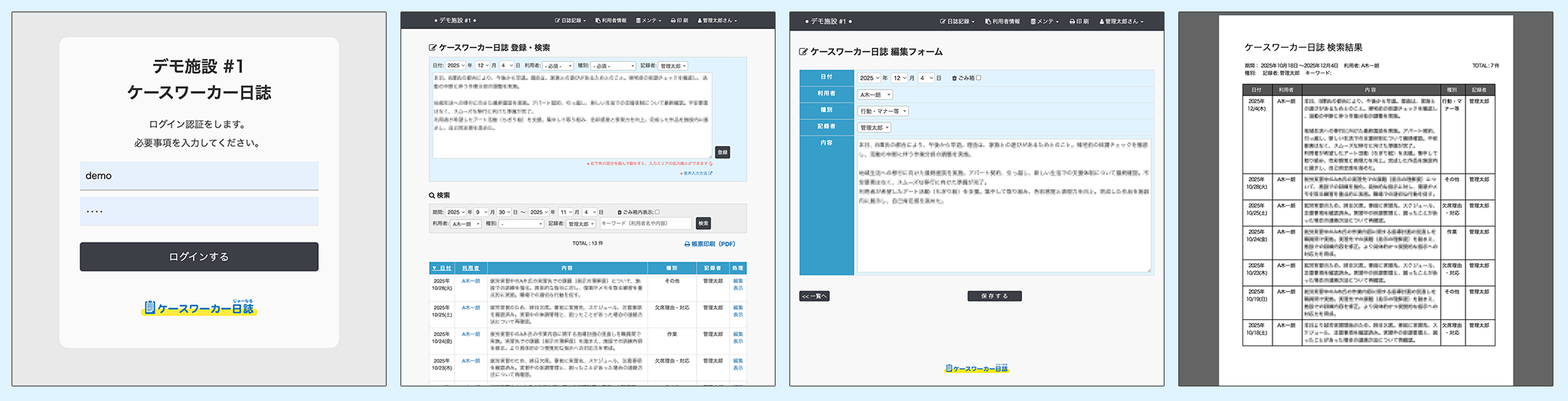Image resolution: width=1568 pixels, height=401 pixels.
Task: Open the メンテ menu on the 編集フォーム page
Action: coord(1044,21)
